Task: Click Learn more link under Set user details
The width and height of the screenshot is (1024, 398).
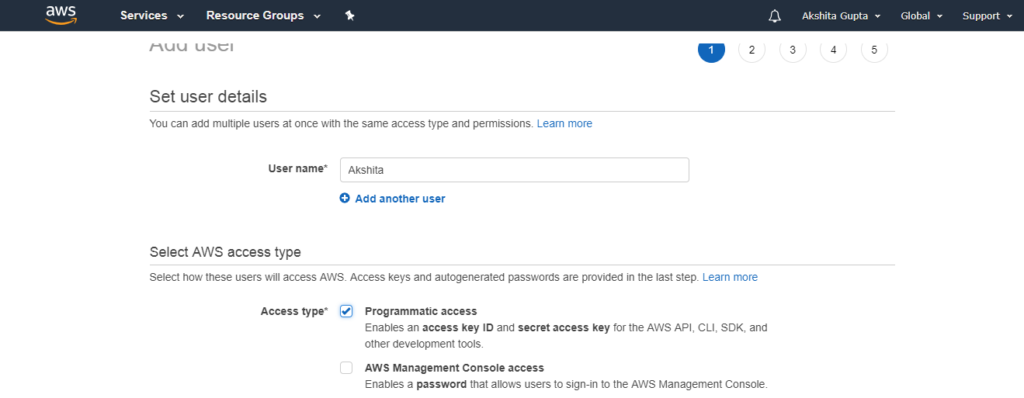Action: (564, 124)
